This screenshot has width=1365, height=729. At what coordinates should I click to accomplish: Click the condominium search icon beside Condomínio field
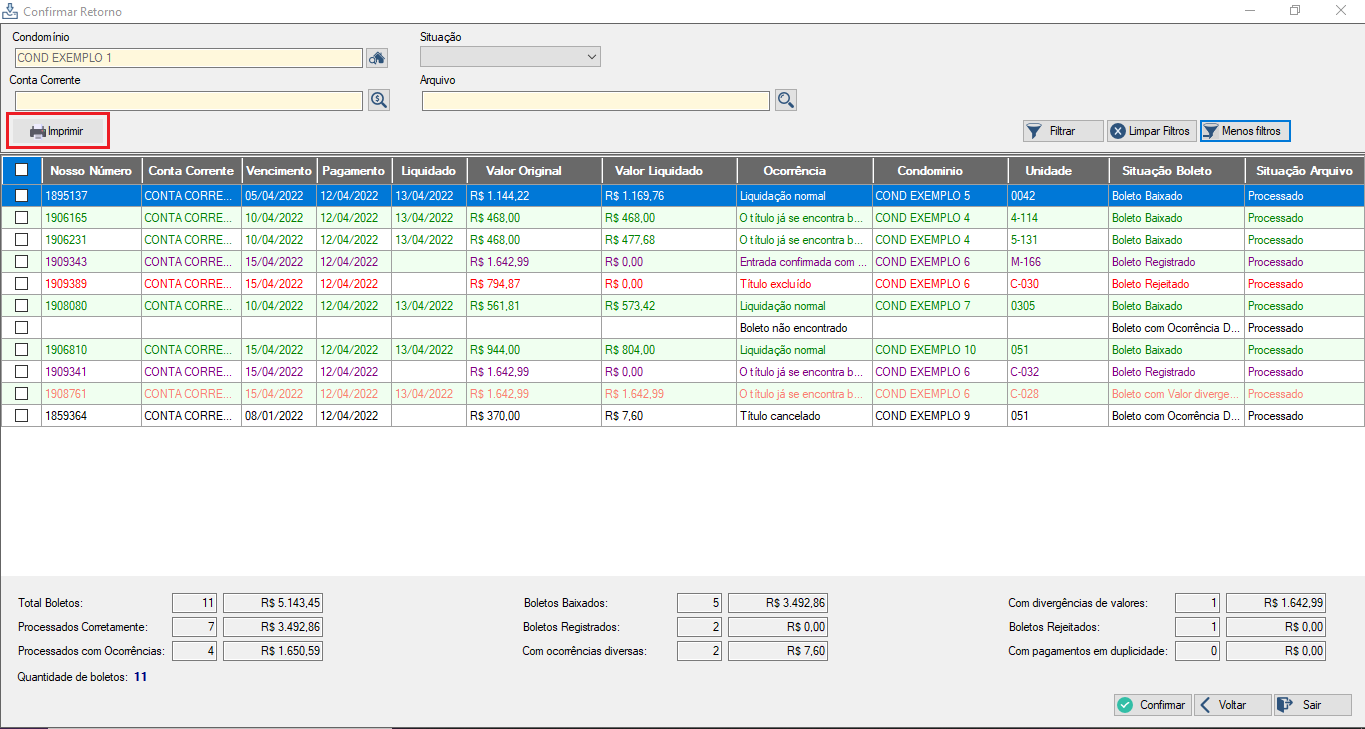click(377, 58)
